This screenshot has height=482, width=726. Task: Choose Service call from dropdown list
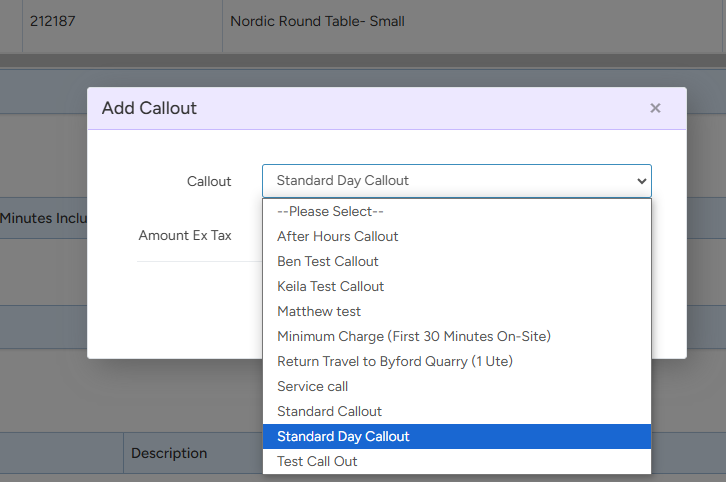tap(312, 387)
